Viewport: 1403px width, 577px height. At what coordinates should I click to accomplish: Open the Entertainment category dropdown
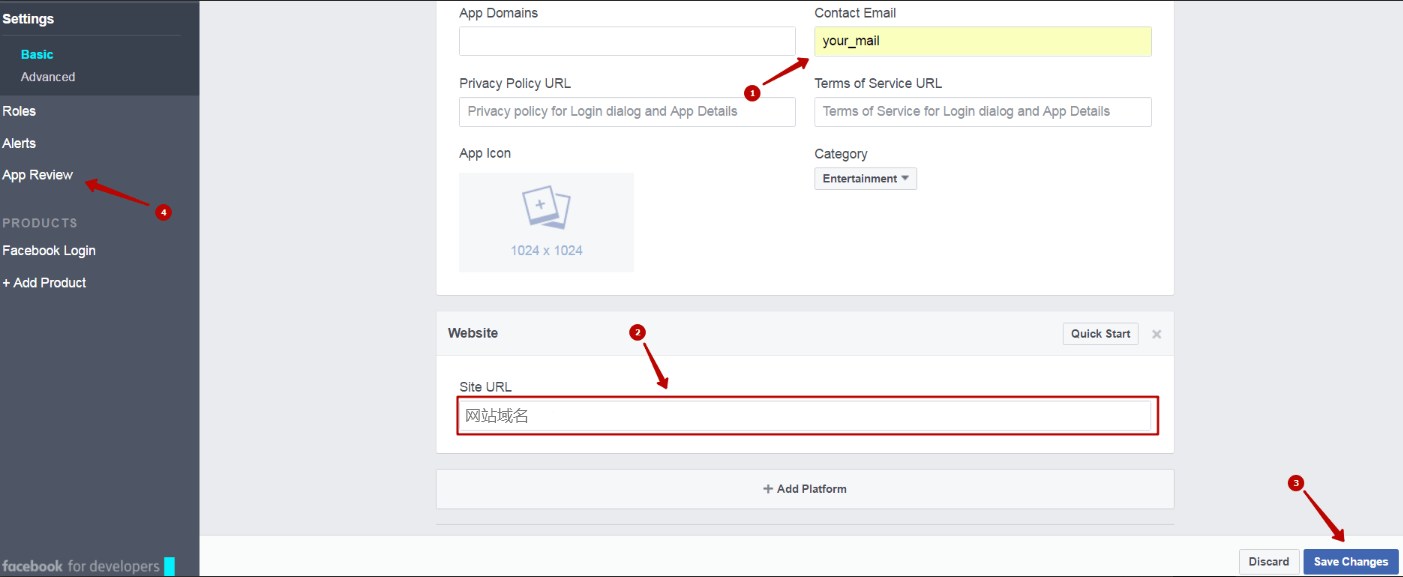[866, 179]
